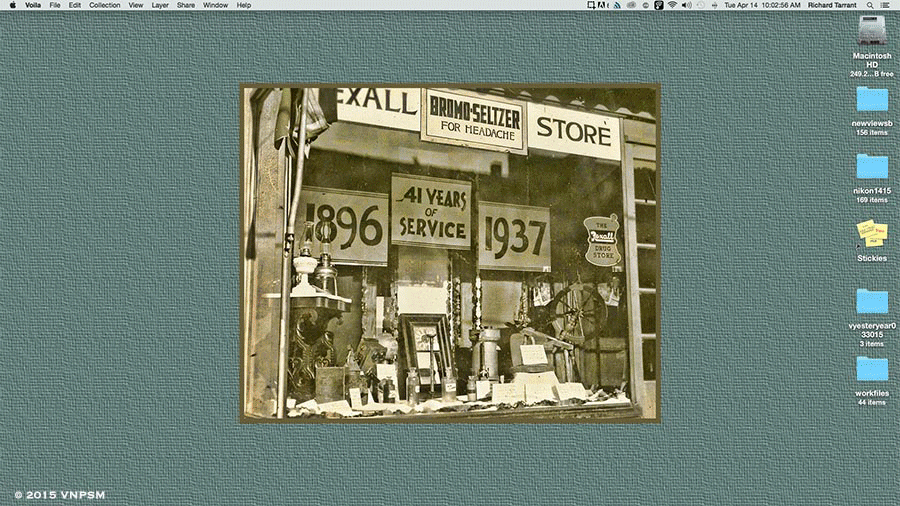Open the Notification Center list icon
The width and height of the screenshot is (900, 506).
tap(886, 5)
